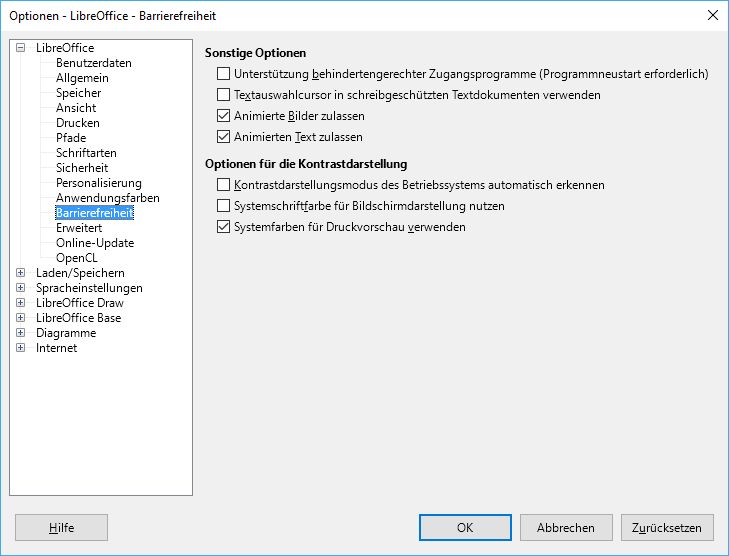Check Systemschriftfarbe für Bildschirmdarstellung nutzen
This screenshot has height=556, width=729.
(224, 205)
